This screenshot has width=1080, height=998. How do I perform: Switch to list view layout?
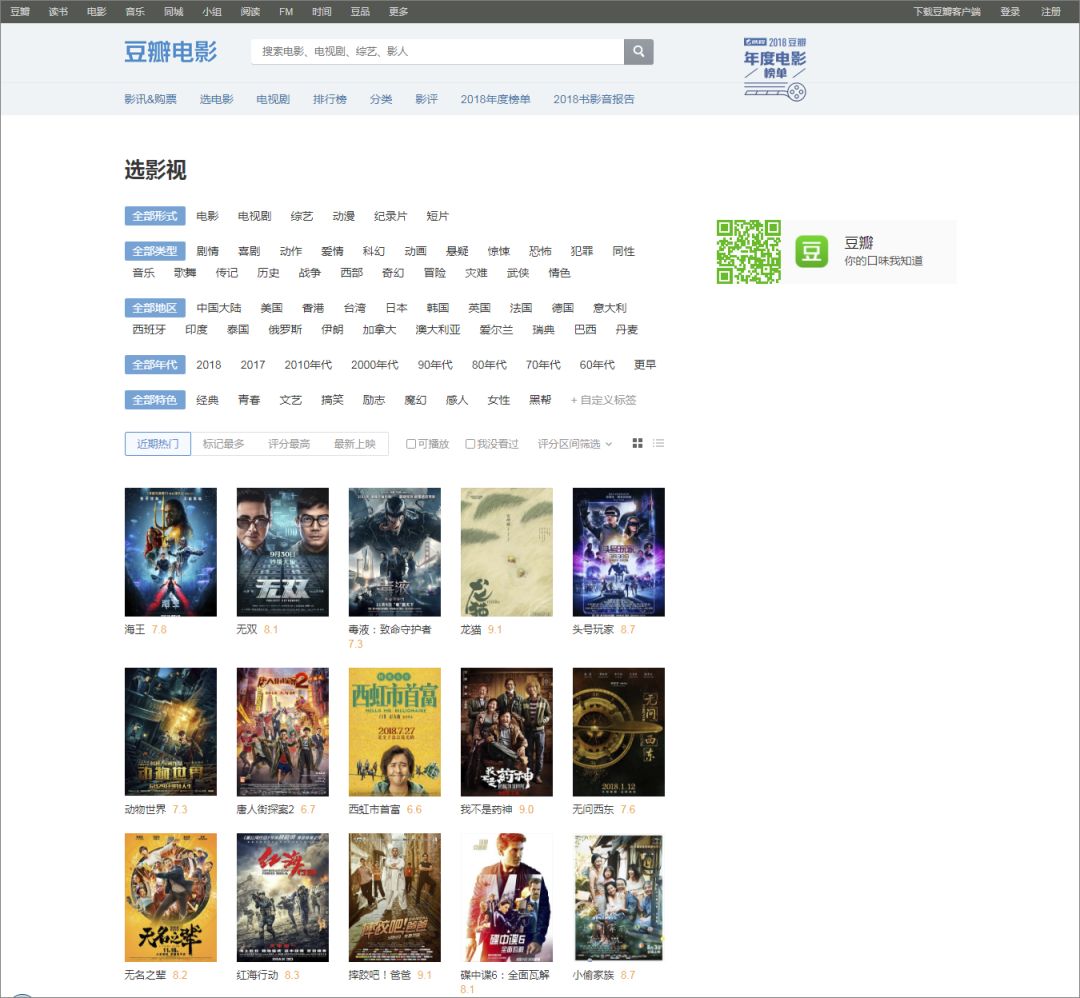pyautogui.click(x=658, y=443)
